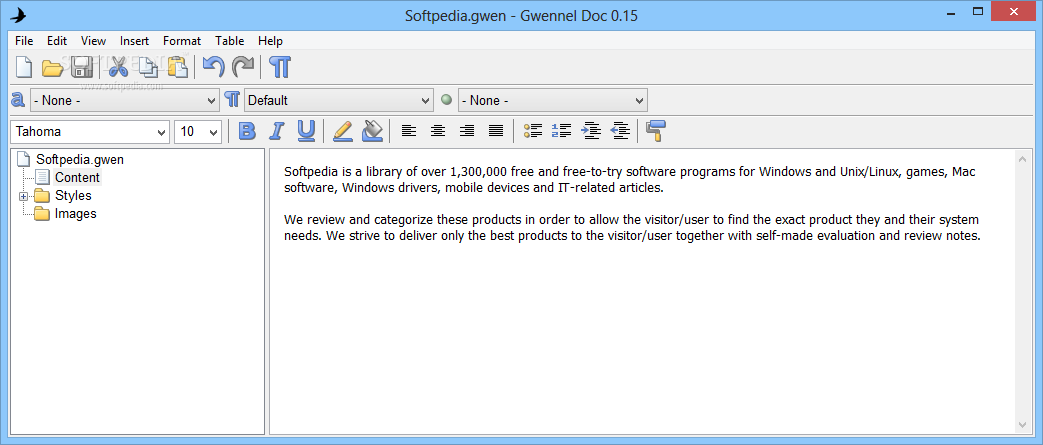Toggle paragraph marks with the large pilcrow icon

click(280, 67)
